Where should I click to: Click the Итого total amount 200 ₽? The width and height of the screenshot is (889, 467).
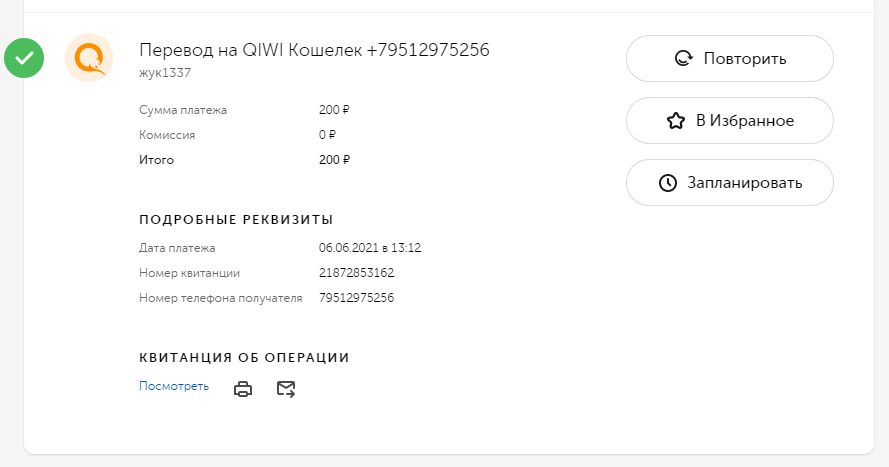335,160
